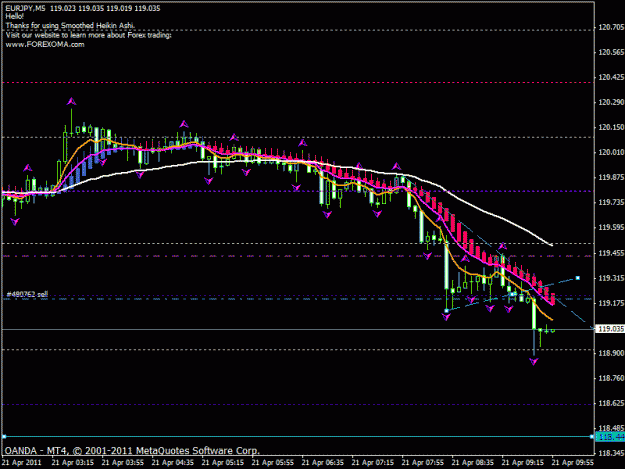Click the '21 Apr 09:15' time axis label
The width and height of the screenshot is (625, 469).
[523, 463]
